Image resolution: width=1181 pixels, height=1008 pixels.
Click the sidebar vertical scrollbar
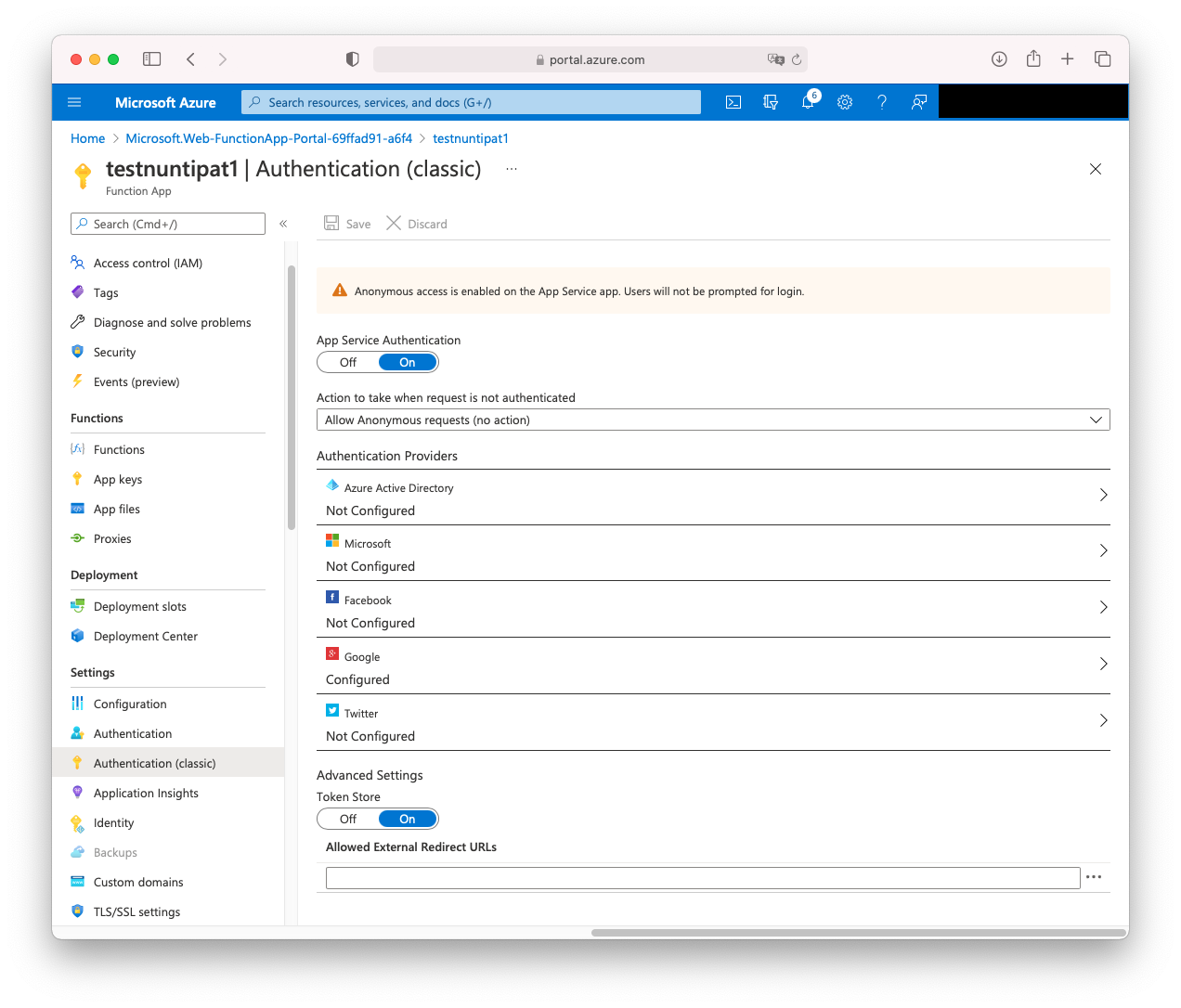click(x=292, y=397)
